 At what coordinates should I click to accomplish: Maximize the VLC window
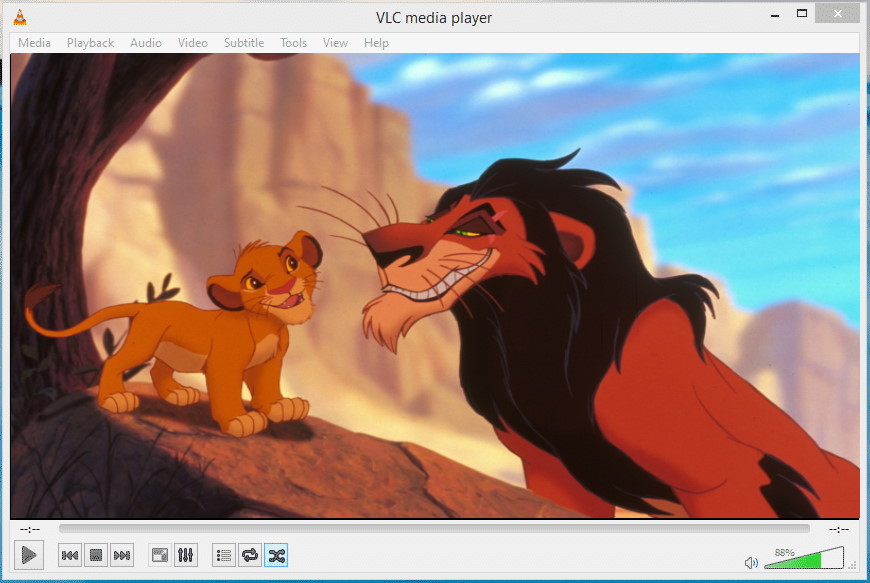(802, 13)
